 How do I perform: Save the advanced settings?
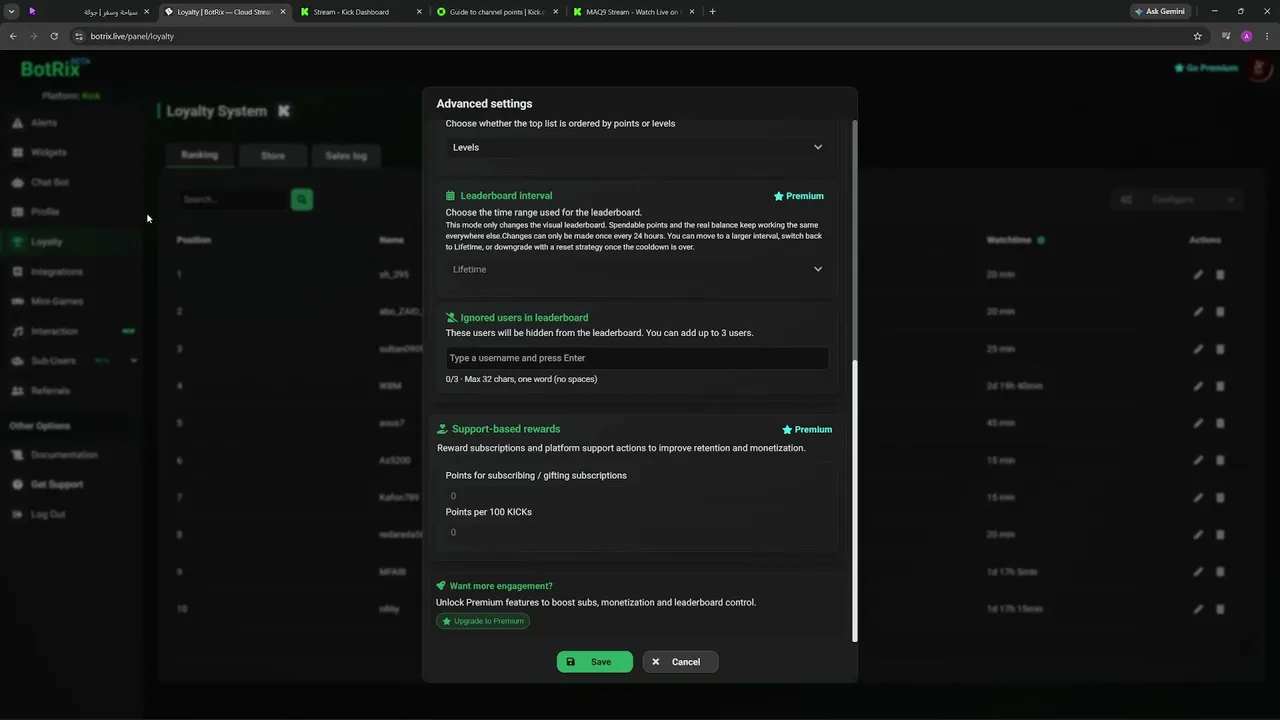click(x=595, y=662)
